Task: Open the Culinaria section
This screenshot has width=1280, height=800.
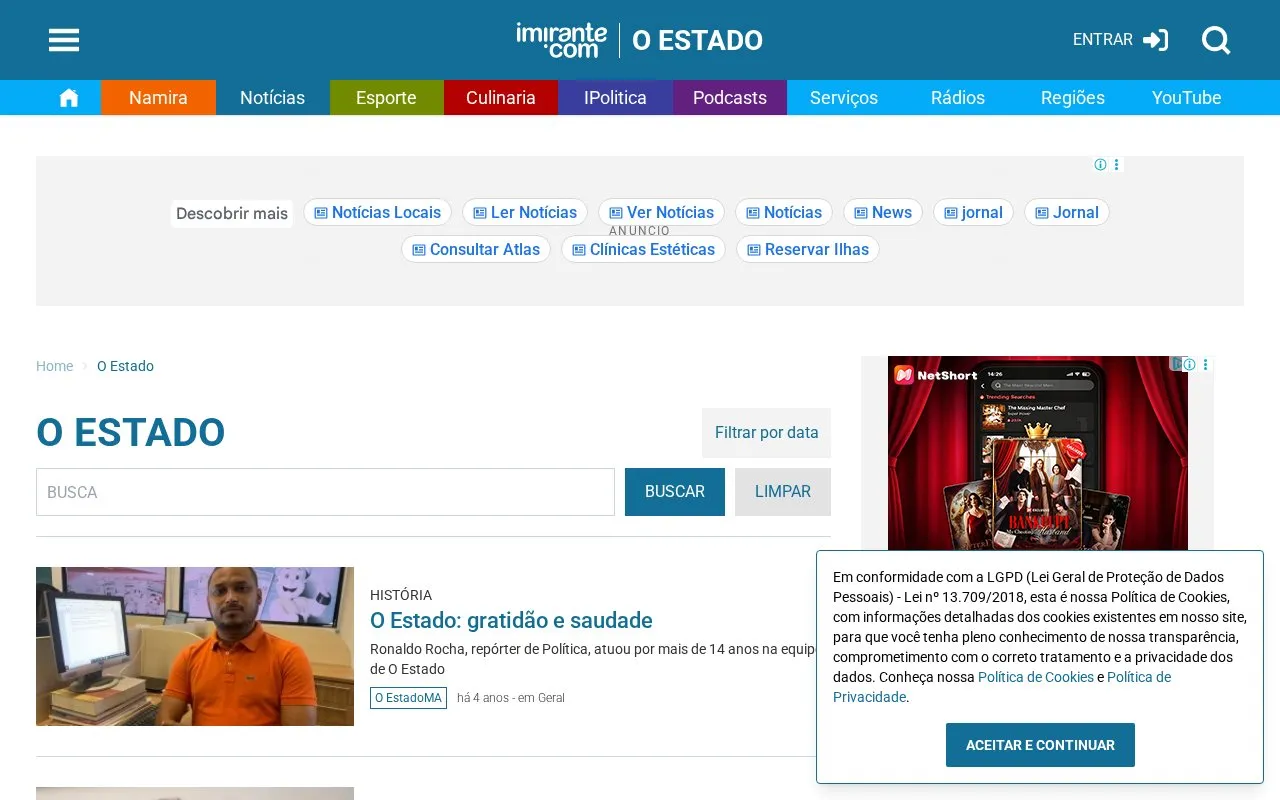Action: pos(501,98)
